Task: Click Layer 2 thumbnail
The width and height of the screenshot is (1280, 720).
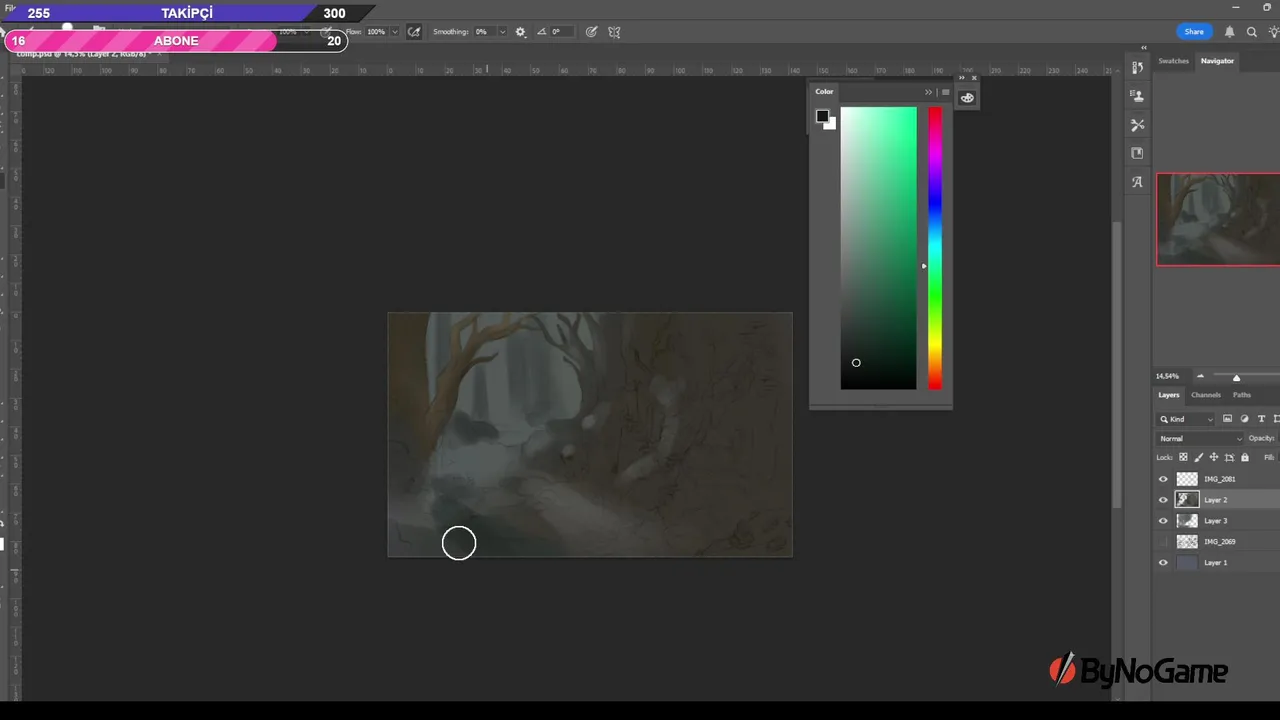Action: [1187, 500]
